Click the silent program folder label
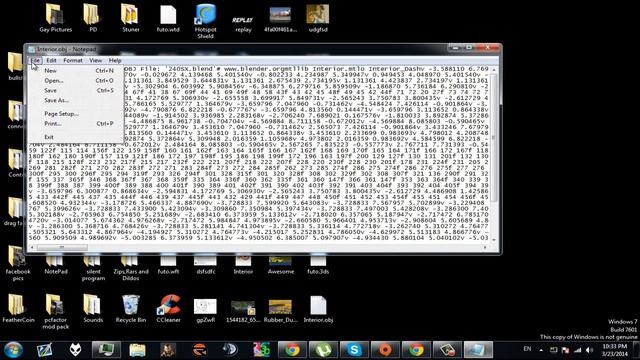640x360 pixels. pos(93,275)
